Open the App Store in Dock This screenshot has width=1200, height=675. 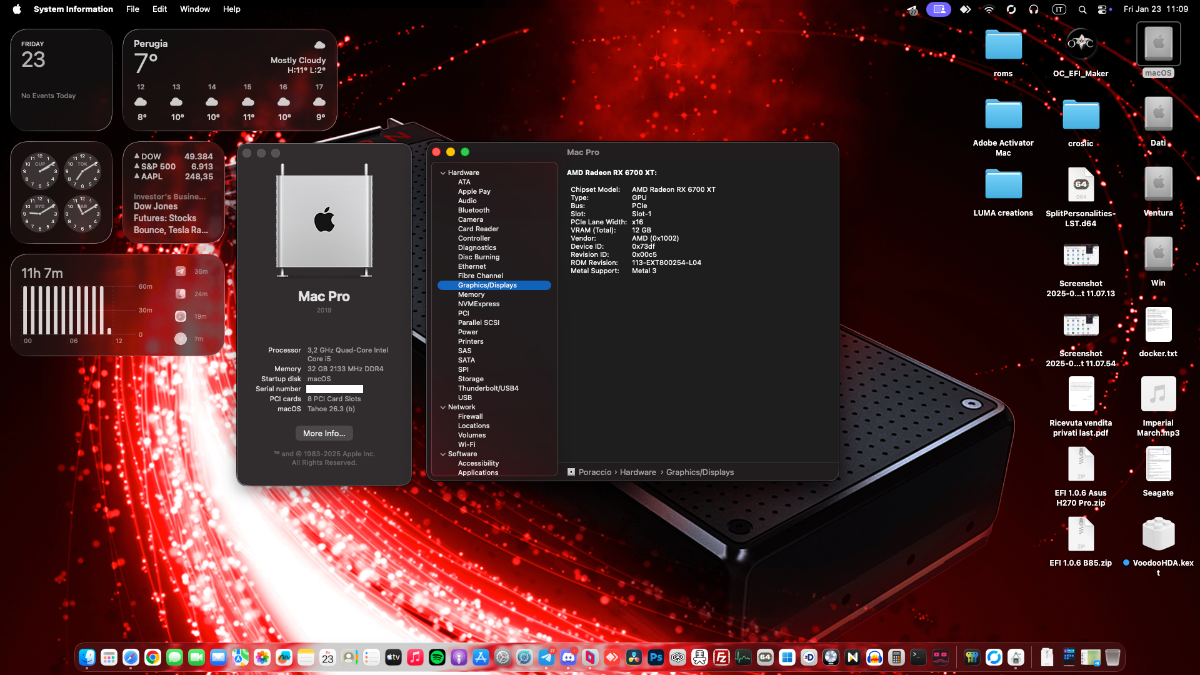tap(481, 658)
